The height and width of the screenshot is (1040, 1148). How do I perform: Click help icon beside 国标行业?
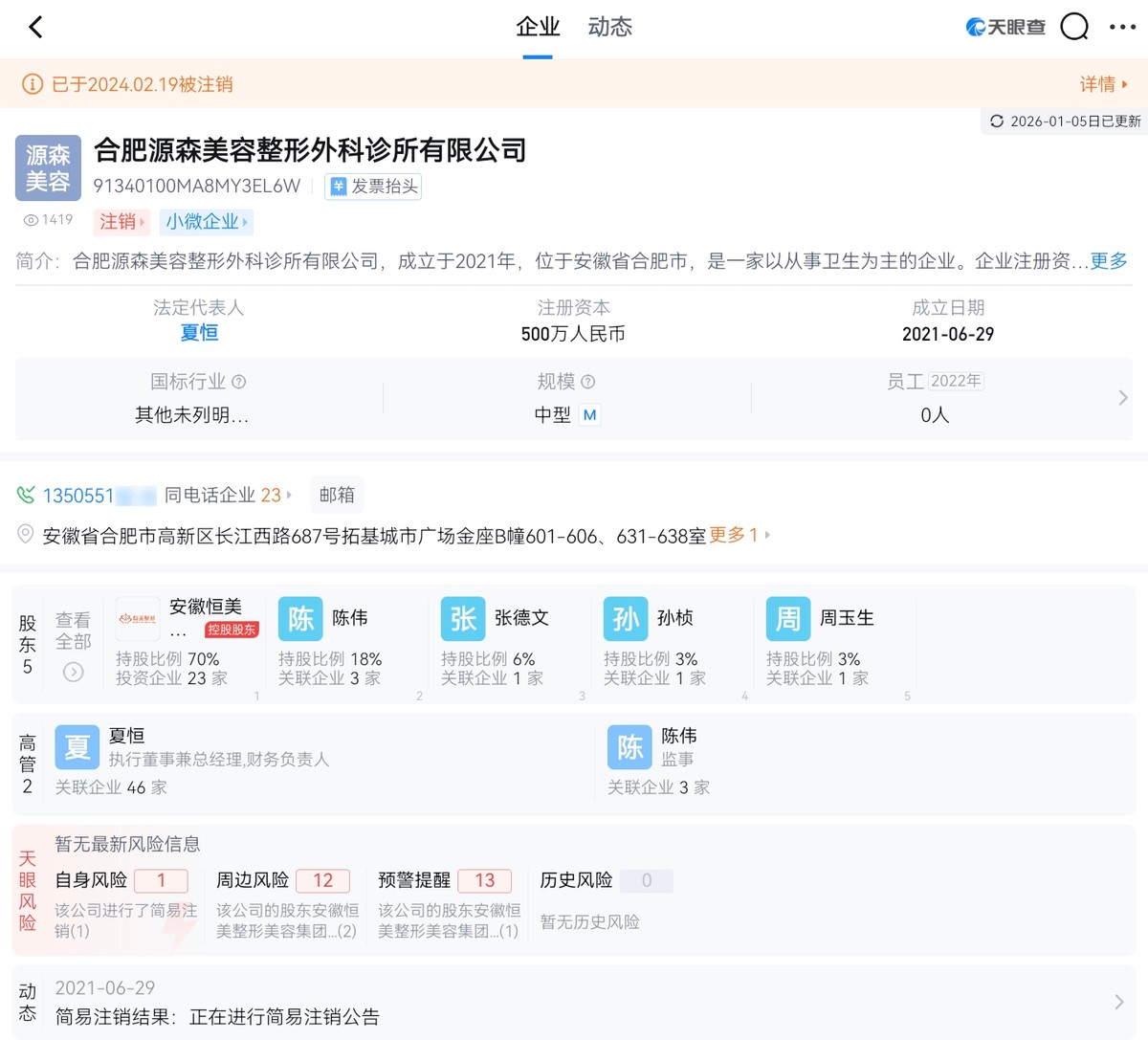tap(239, 382)
